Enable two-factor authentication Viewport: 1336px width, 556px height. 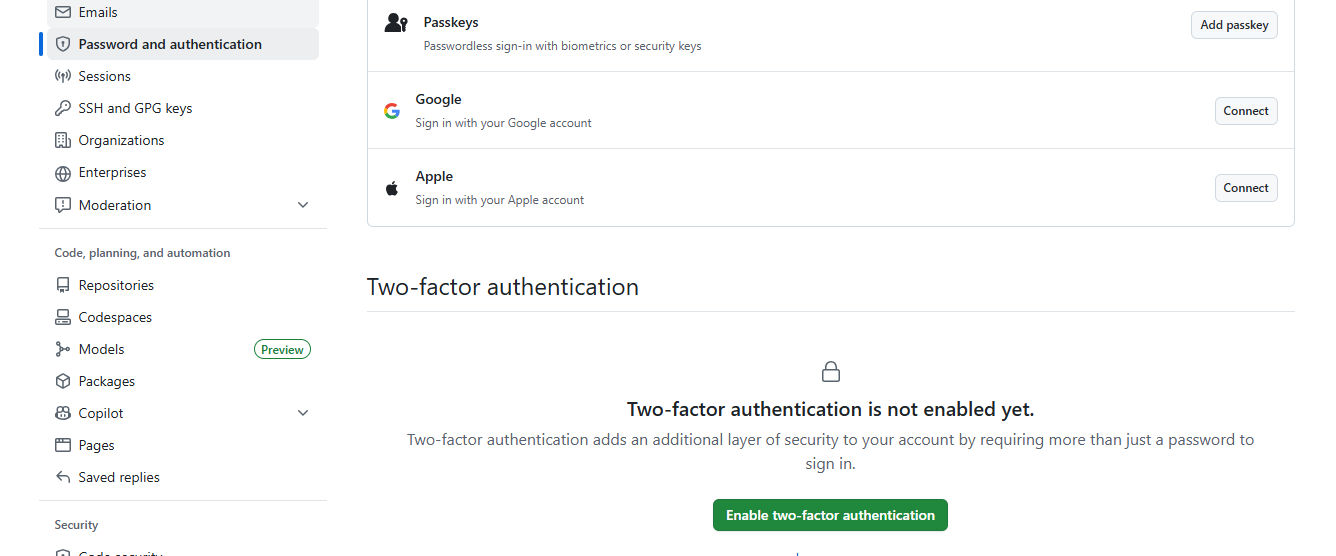830,515
